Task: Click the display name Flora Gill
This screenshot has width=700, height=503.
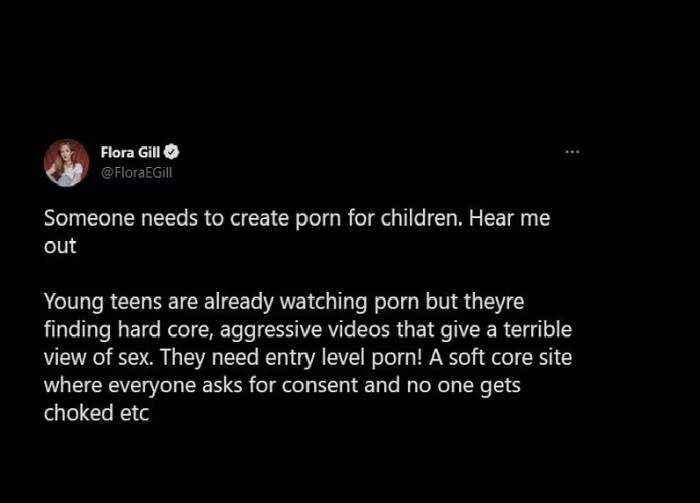Action: click(x=130, y=152)
